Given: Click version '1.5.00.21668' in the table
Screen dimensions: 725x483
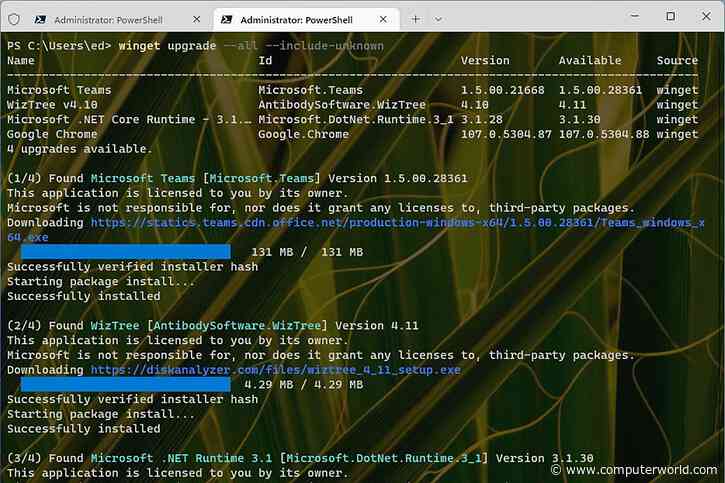Looking at the screenshot, I should point(503,90).
